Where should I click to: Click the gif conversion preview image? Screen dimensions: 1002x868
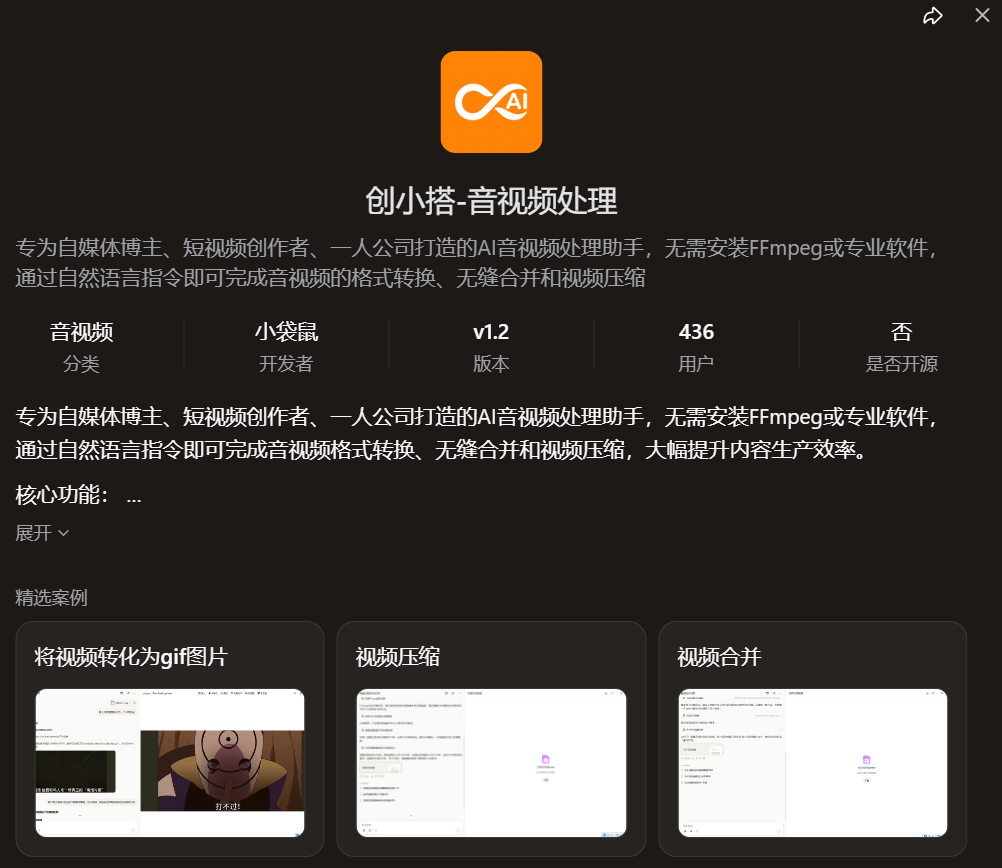click(x=169, y=764)
